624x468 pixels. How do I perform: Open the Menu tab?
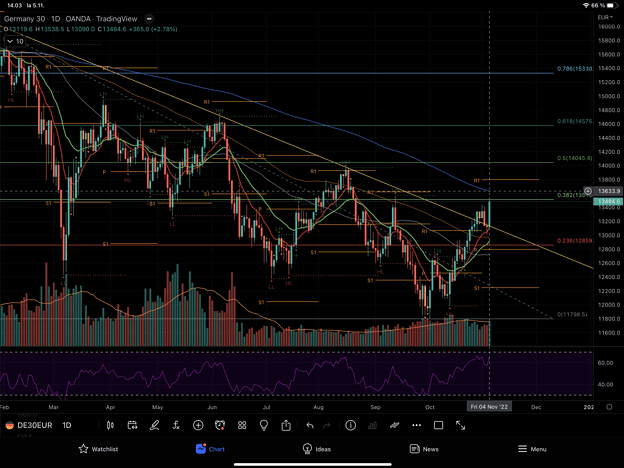click(531, 449)
